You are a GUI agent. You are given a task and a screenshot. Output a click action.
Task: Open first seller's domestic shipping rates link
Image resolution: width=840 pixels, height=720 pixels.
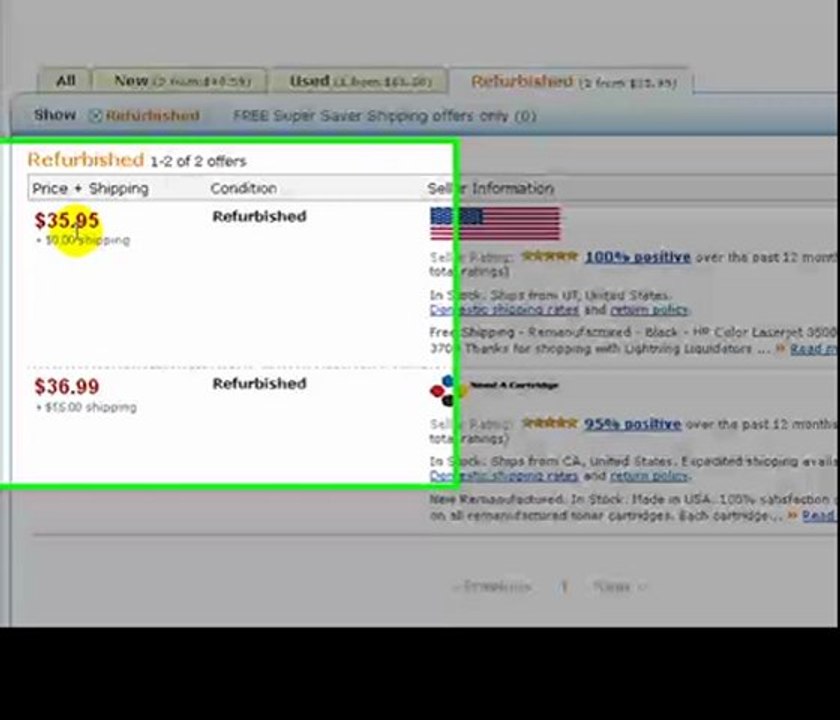(504, 310)
